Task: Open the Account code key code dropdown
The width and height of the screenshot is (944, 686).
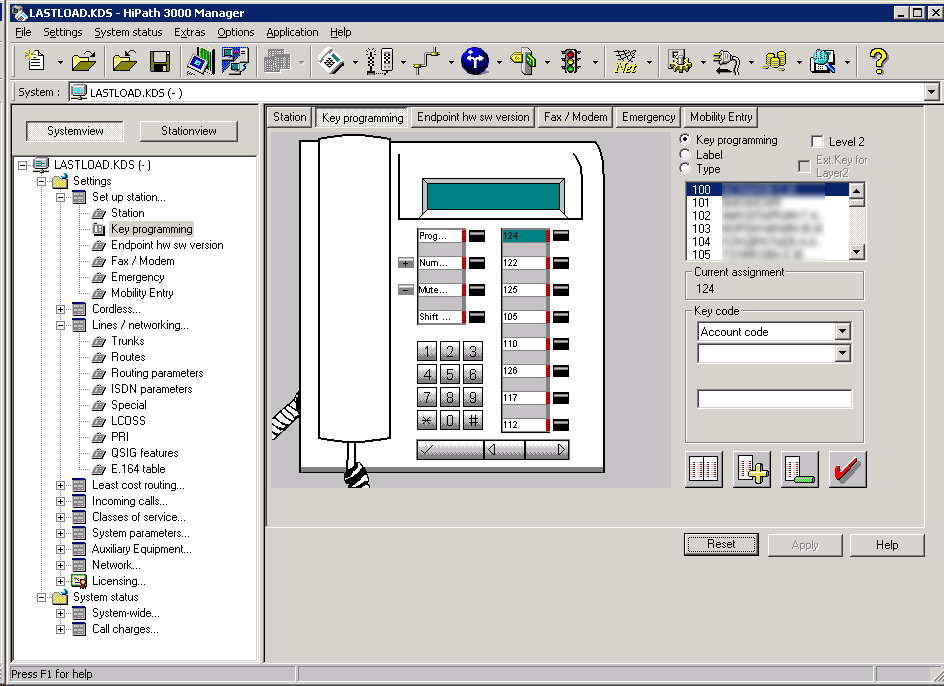Action: pyautogui.click(x=842, y=331)
